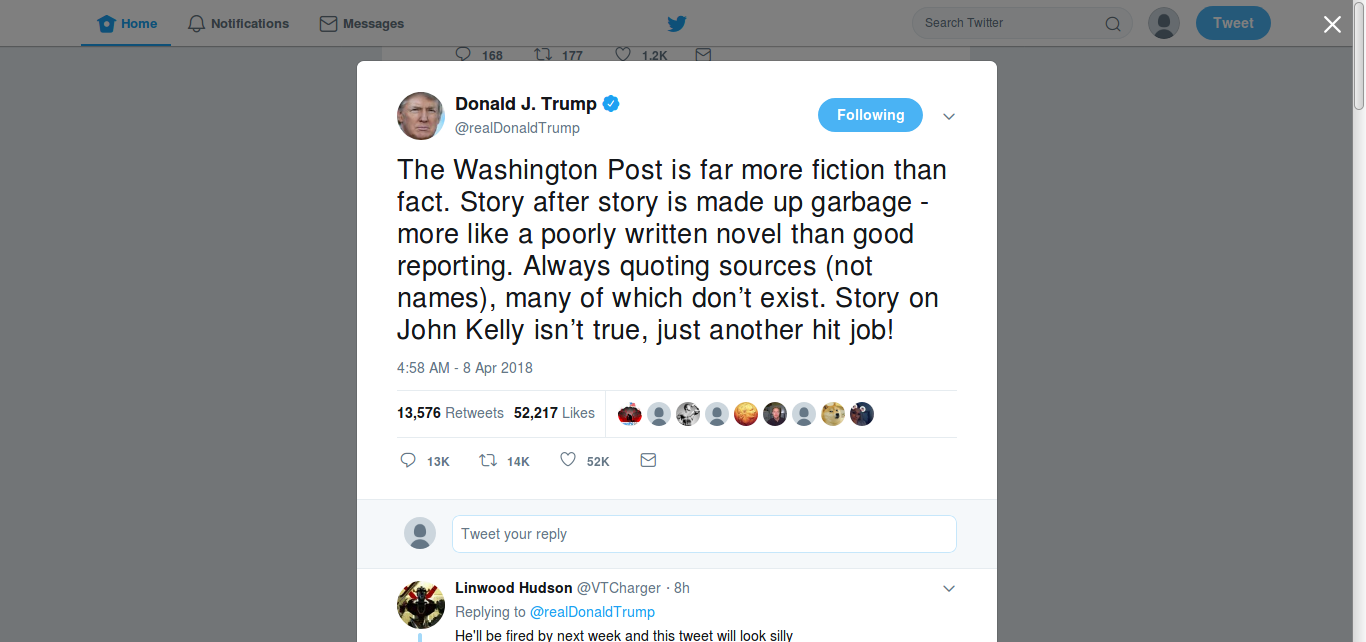Click the Twitter bird logo

click(x=677, y=22)
